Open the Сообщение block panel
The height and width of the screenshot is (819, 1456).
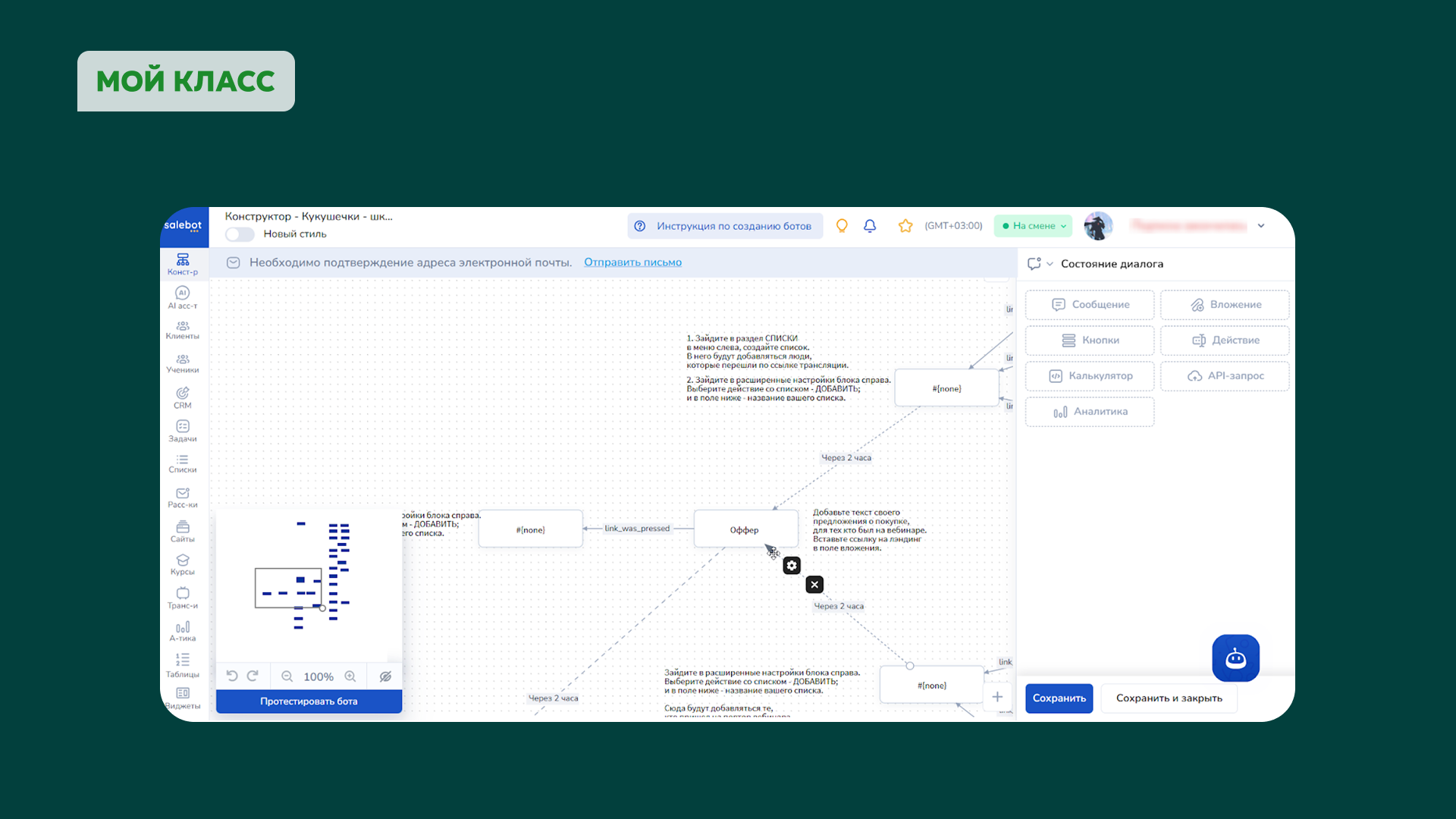[1089, 304]
